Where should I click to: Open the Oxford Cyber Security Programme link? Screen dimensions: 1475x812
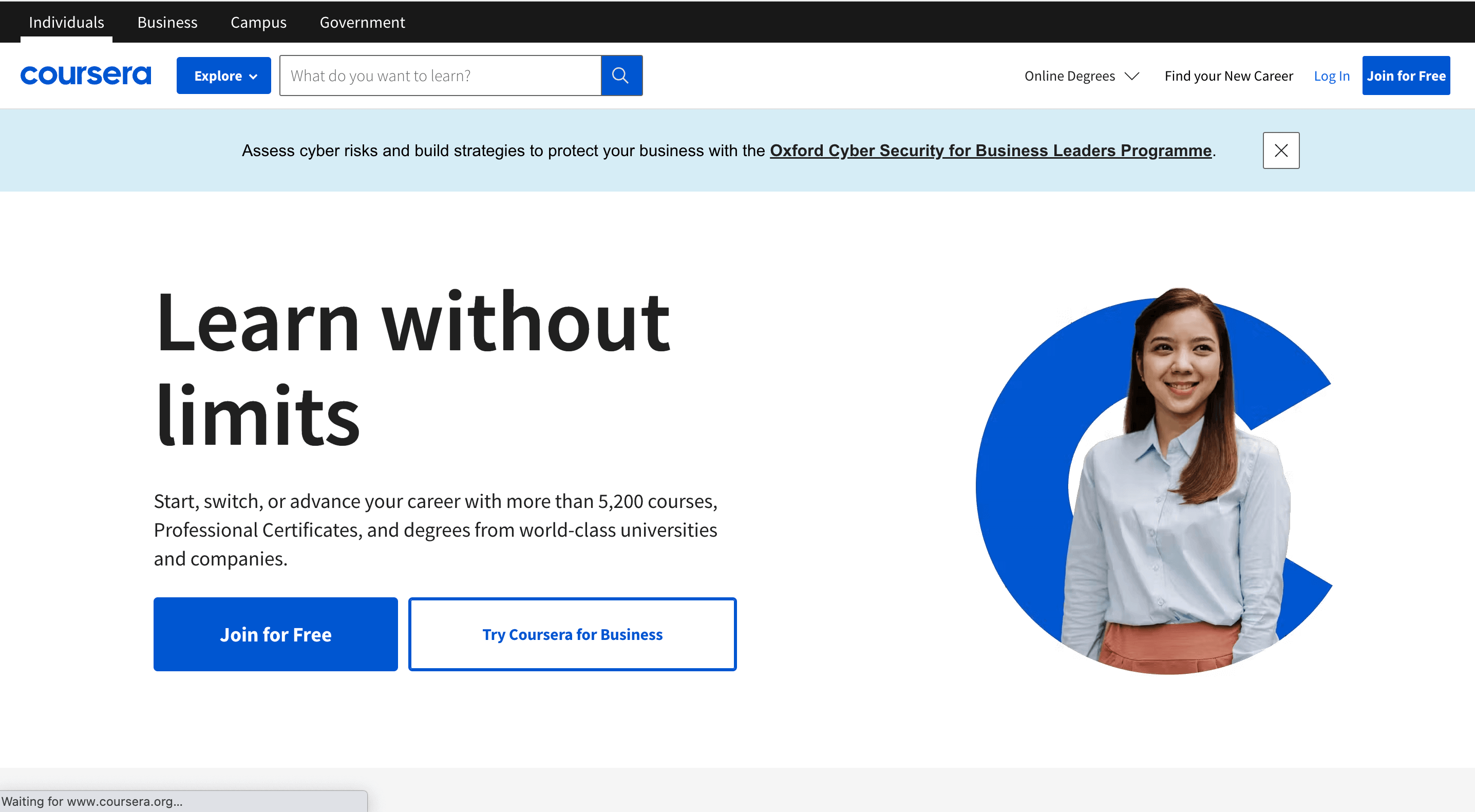click(x=990, y=150)
